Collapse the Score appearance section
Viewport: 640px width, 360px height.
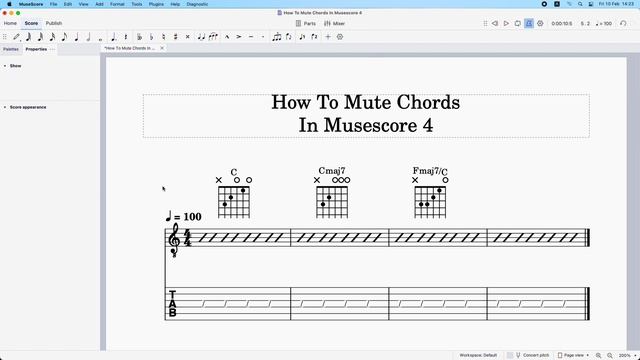coord(5,107)
